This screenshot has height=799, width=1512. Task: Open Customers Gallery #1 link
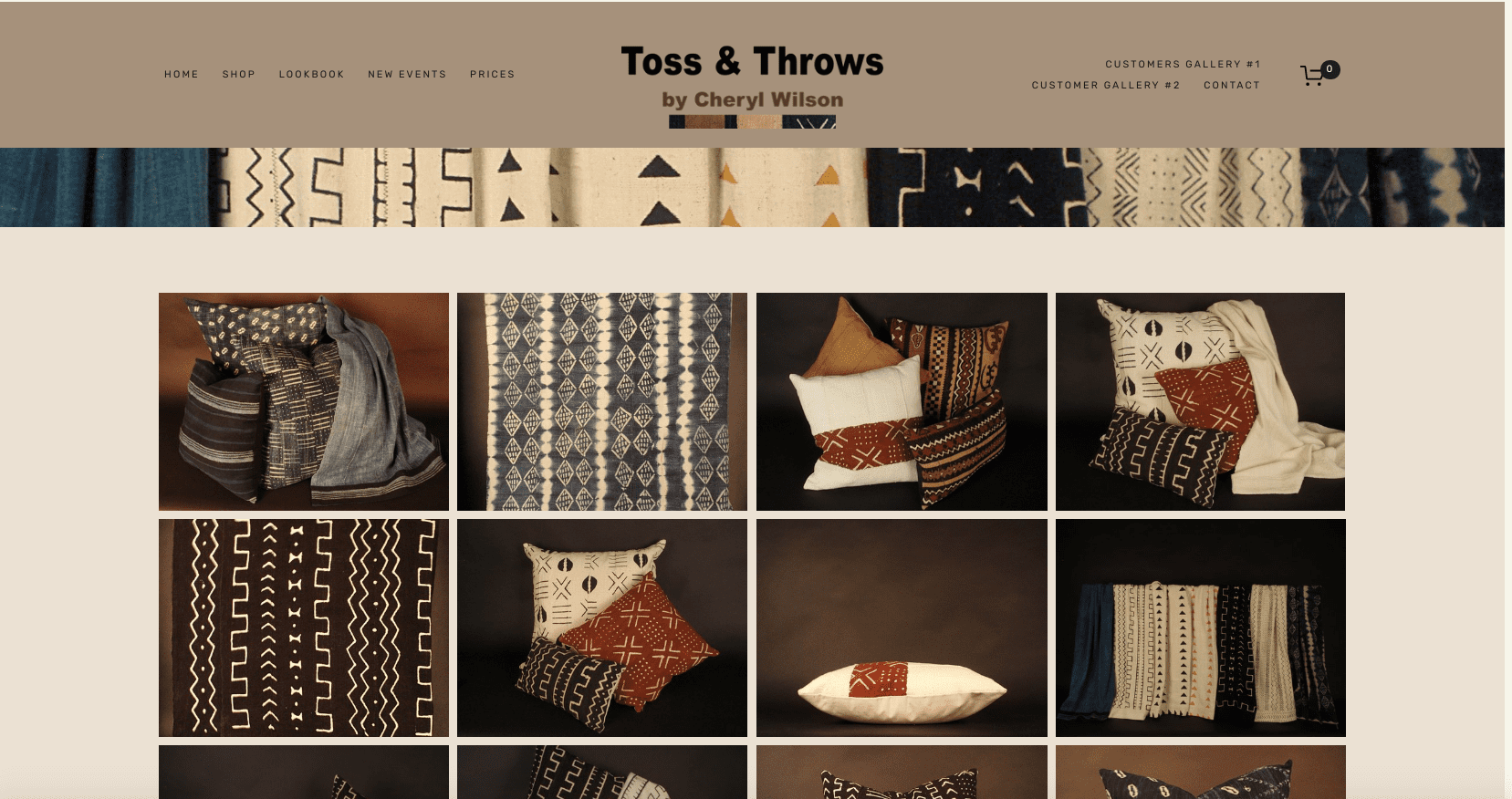click(1183, 64)
